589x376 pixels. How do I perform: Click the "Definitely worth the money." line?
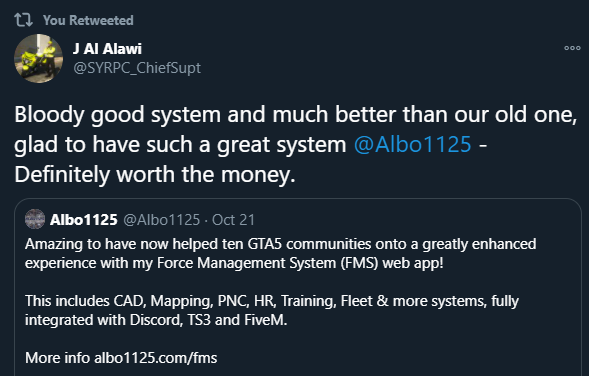click(x=155, y=175)
